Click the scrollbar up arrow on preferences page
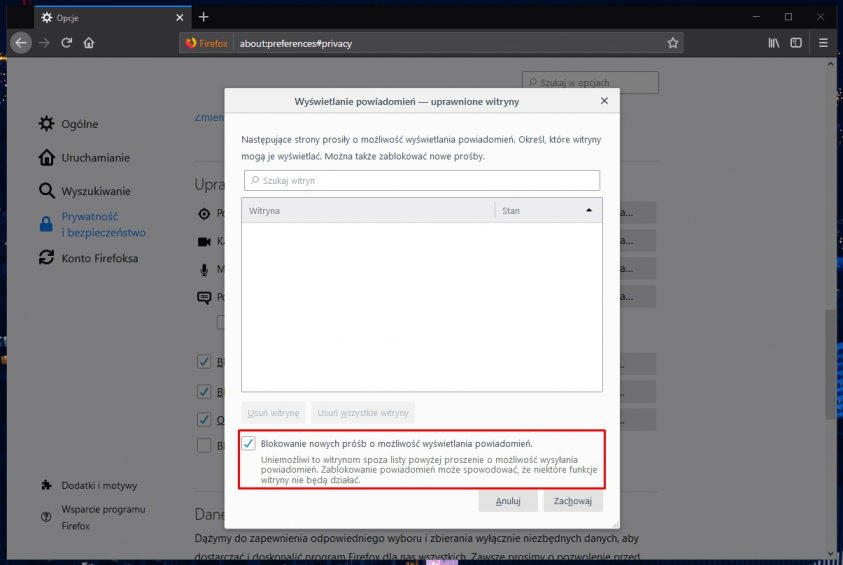 click(831, 63)
